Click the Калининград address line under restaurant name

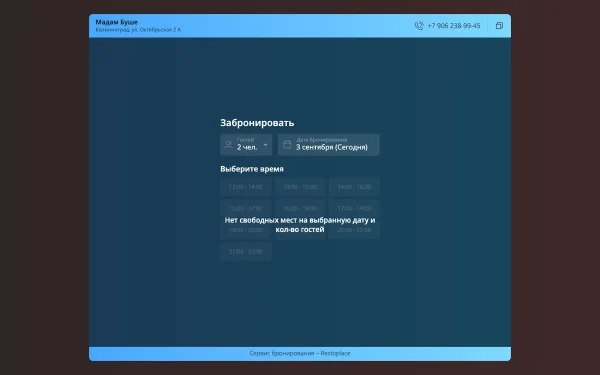coord(138,30)
